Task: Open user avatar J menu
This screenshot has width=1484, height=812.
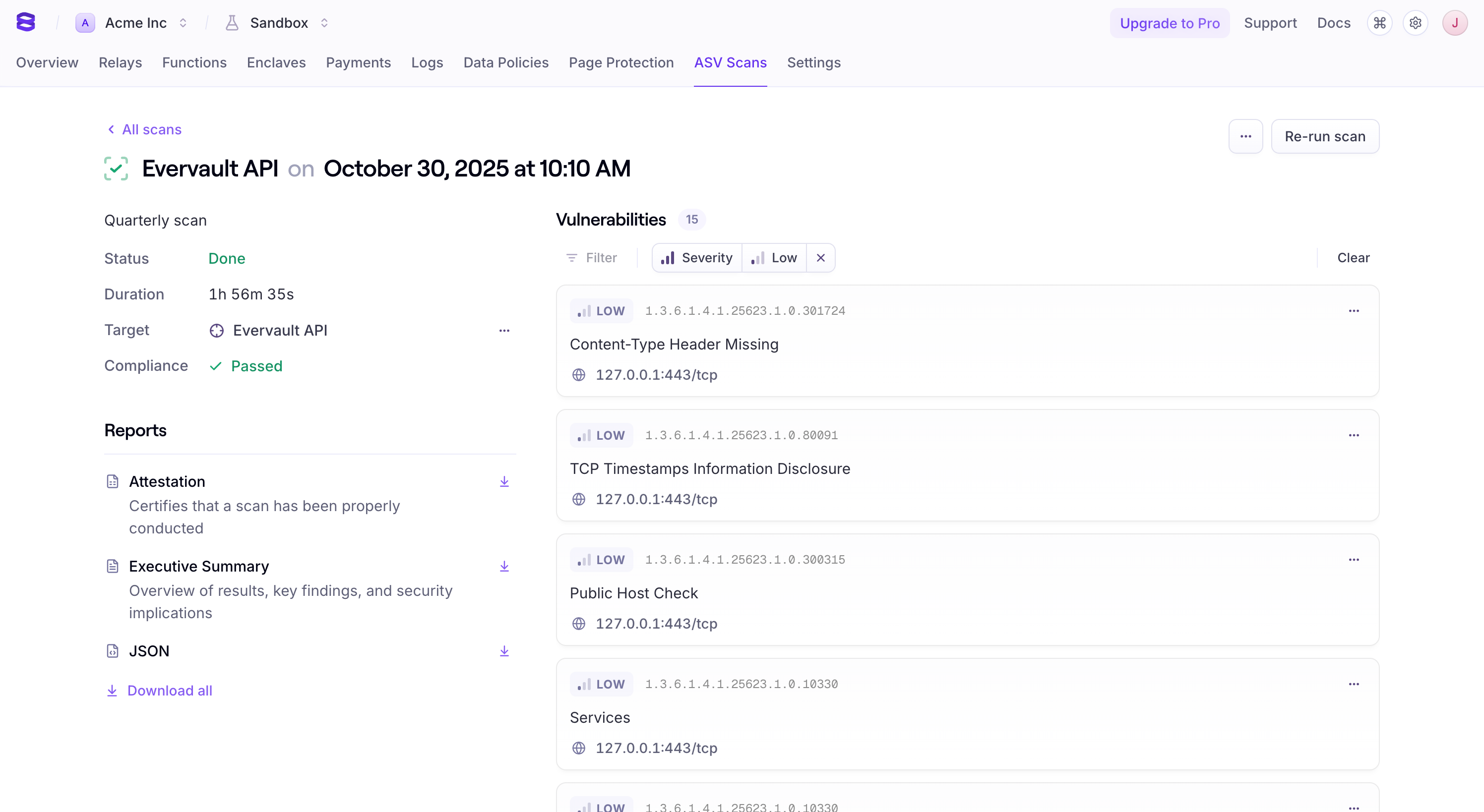Action: pos(1454,23)
